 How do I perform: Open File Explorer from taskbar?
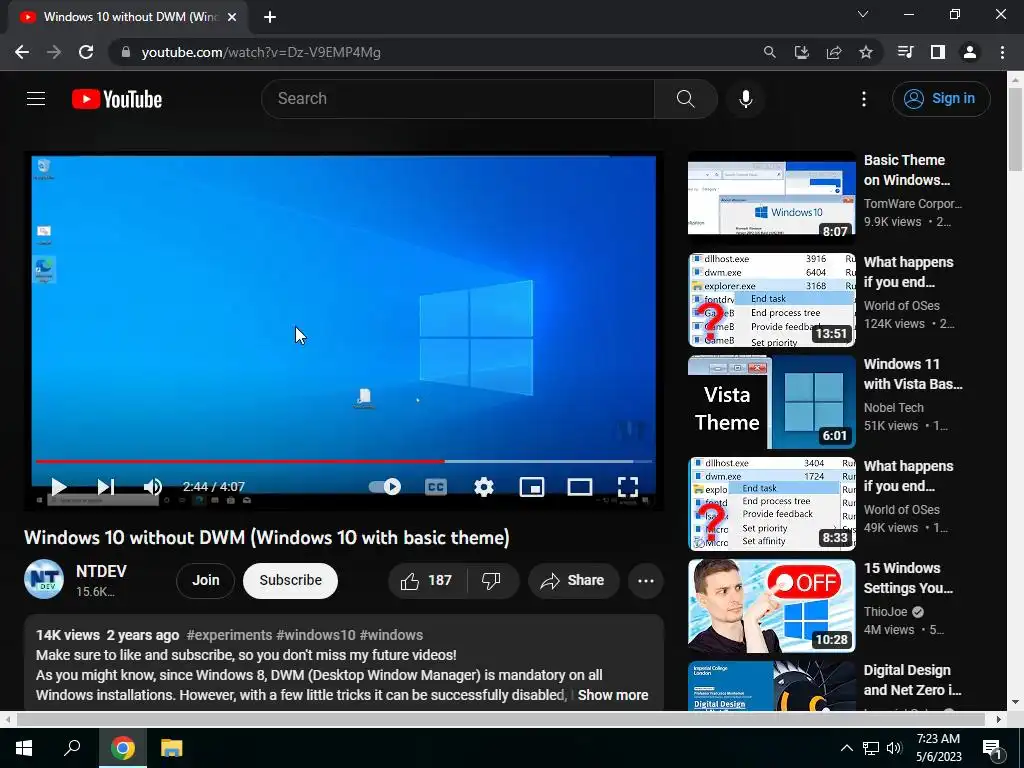click(x=171, y=748)
